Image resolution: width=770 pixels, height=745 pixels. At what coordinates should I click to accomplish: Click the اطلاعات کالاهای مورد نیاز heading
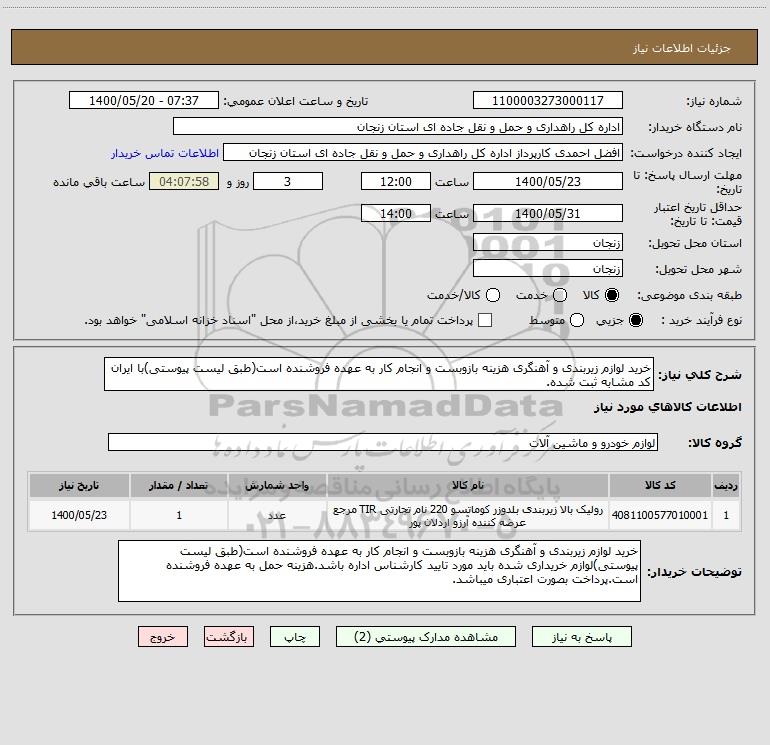coord(667,407)
